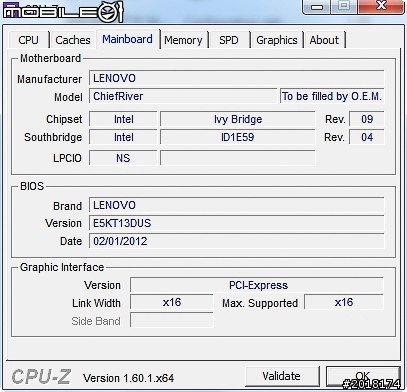The width and height of the screenshot is (407, 392).
Task: Click the empty Side Band field
Action: 172,320
